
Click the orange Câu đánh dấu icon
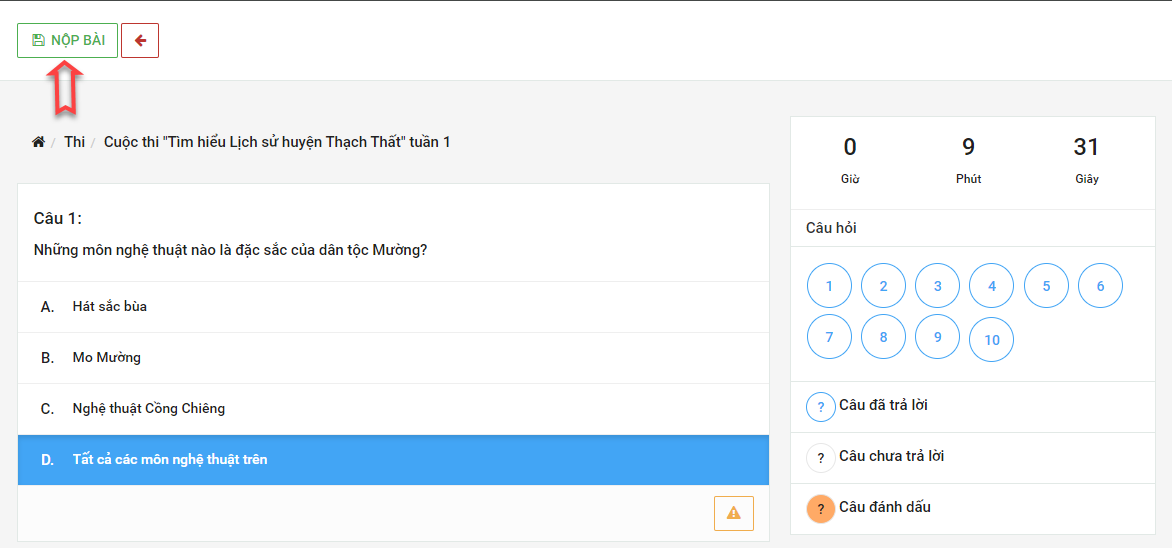click(820, 508)
